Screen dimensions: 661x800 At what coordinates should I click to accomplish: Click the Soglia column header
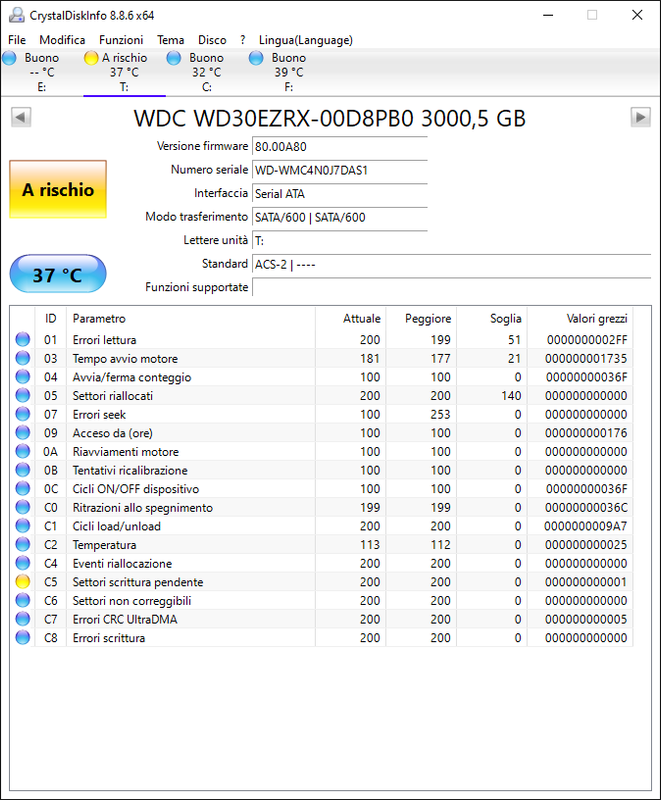492,318
